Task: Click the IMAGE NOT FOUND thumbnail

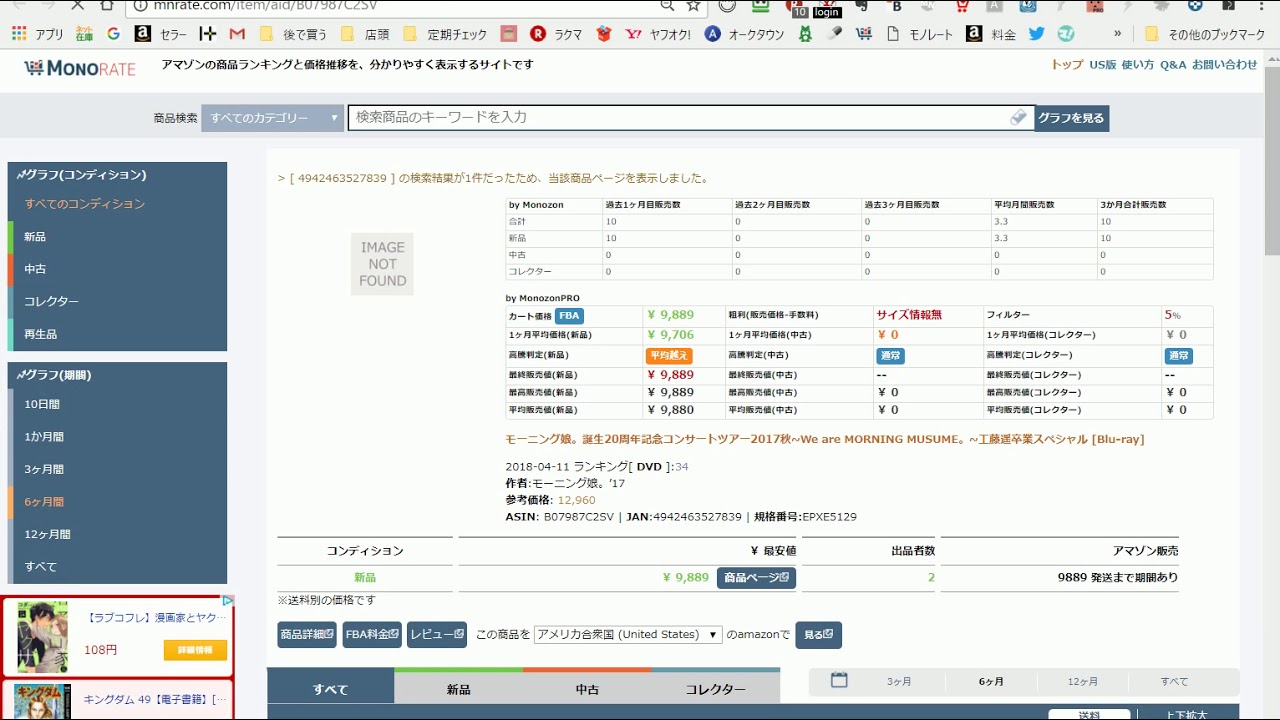Action: pos(382,264)
